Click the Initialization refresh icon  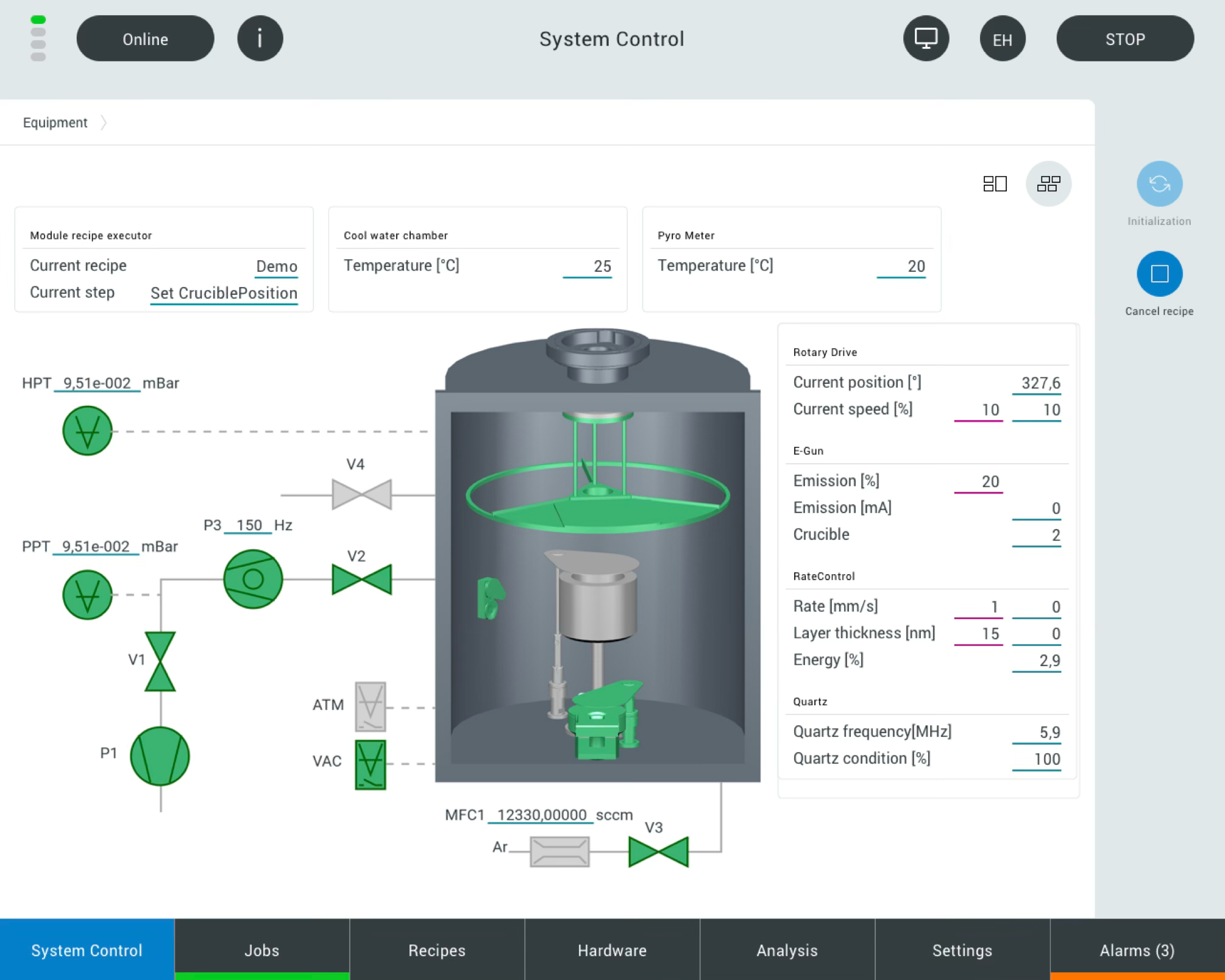click(x=1159, y=184)
